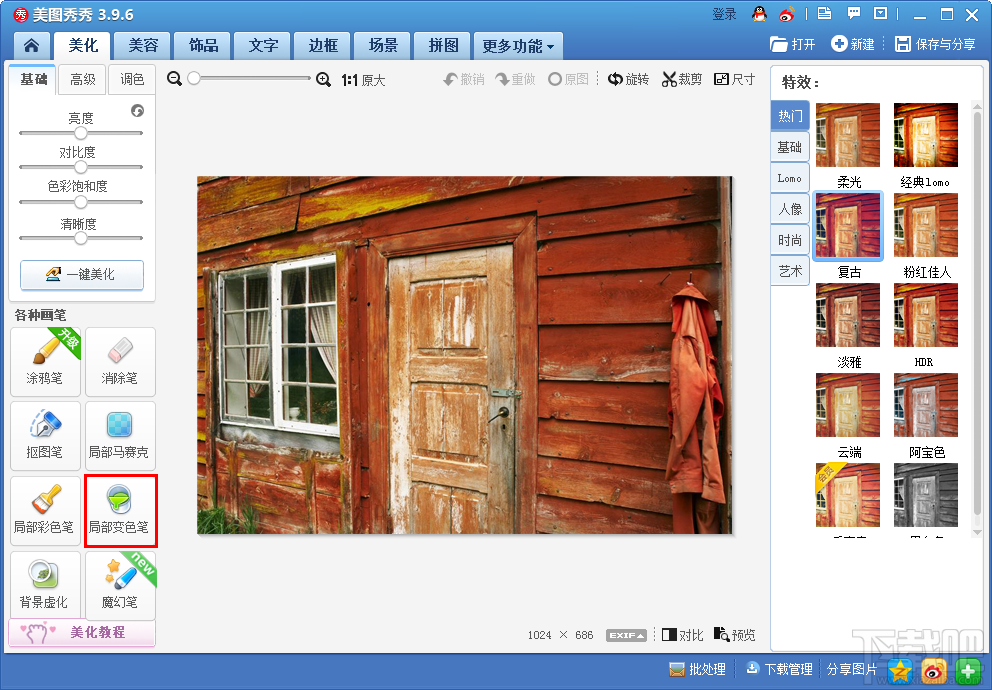The width and height of the screenshot is (992, 690).
Task: Click the 预览 preview button
Action: tap(735, 634)
